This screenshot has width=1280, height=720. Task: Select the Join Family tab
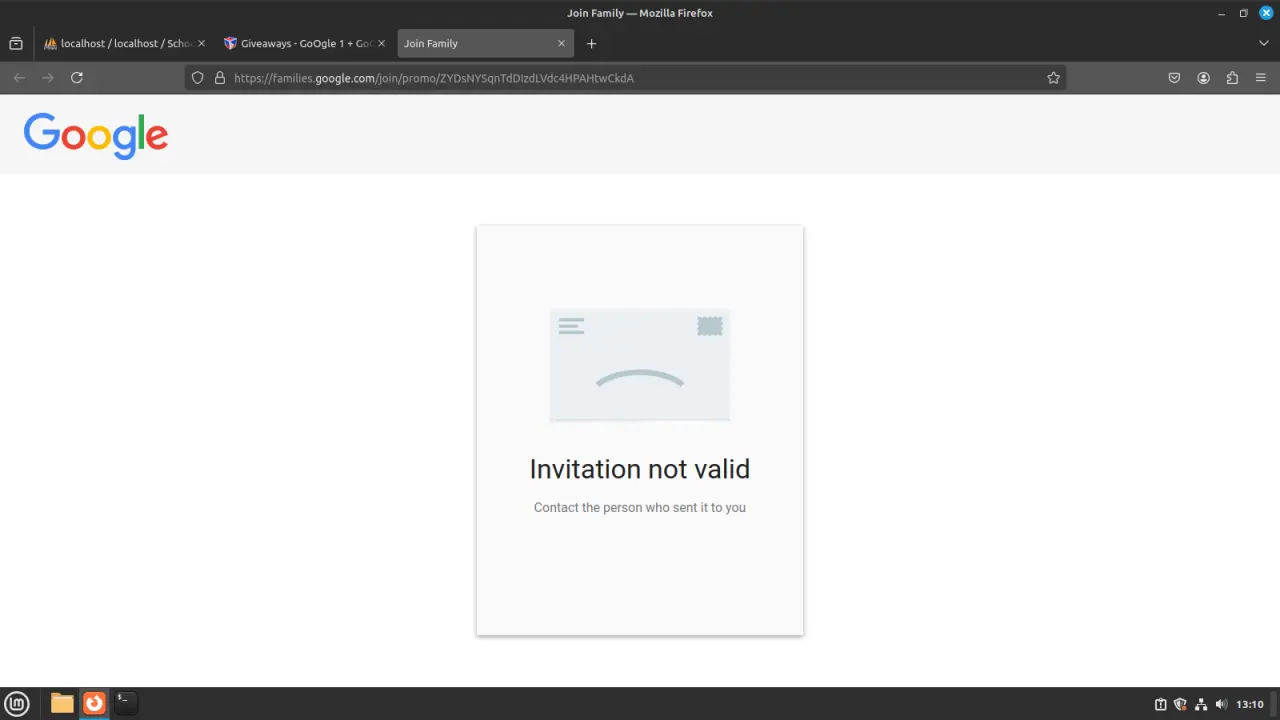[484, 44]
